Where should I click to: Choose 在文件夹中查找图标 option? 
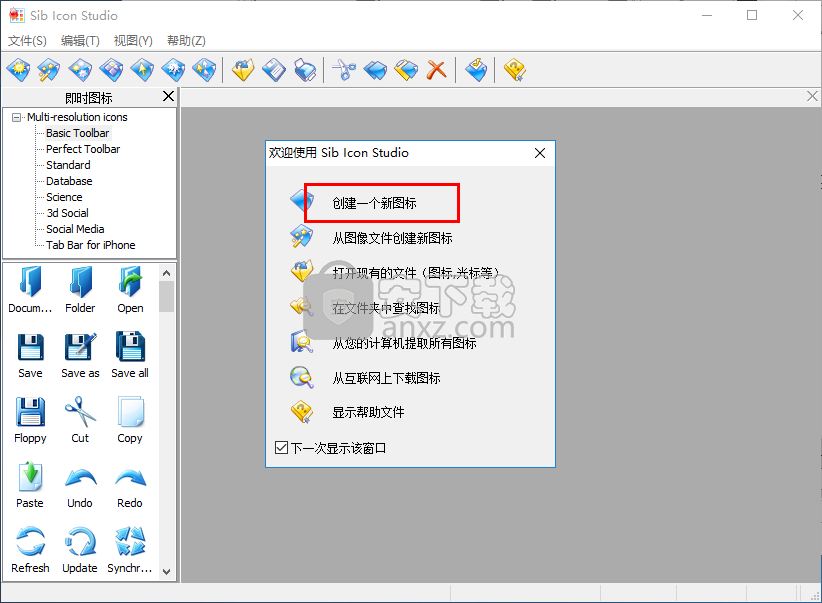coord(386,308)
